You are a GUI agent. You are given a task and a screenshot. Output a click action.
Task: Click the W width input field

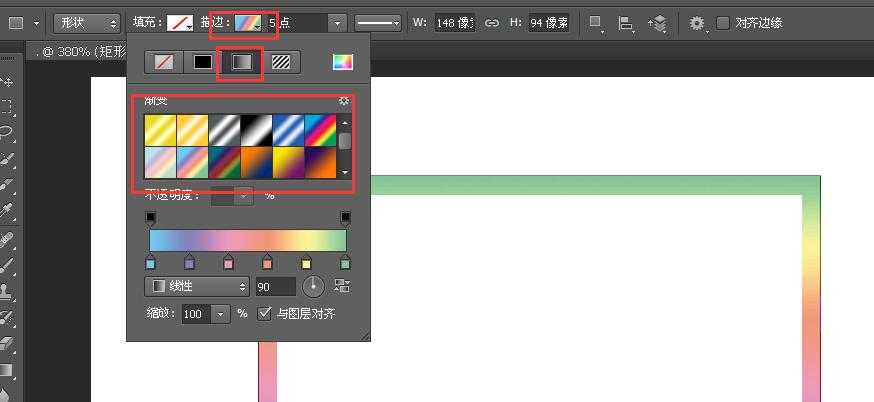(455, 22)
